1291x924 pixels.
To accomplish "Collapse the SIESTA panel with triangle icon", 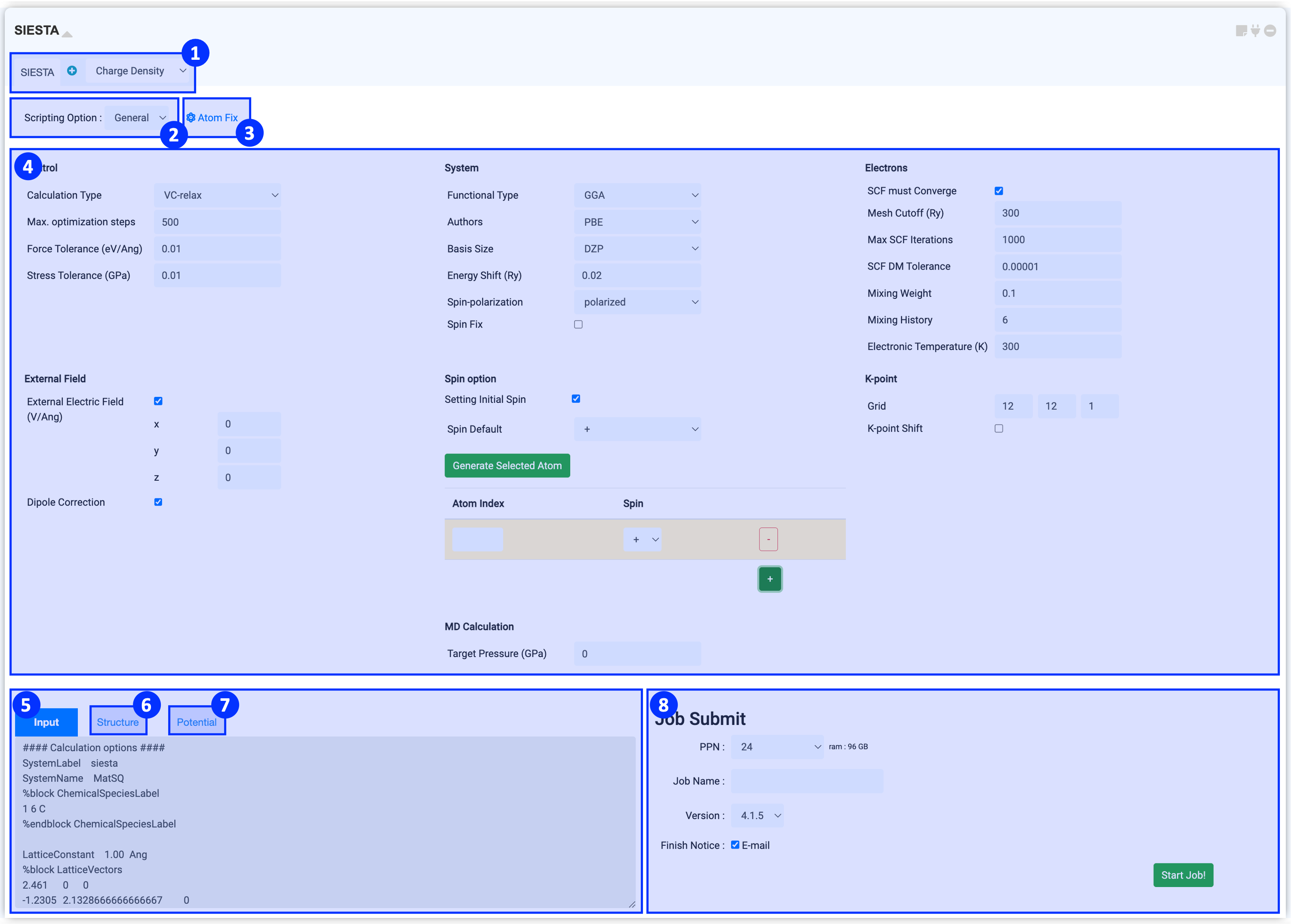I will coord(67,34).
